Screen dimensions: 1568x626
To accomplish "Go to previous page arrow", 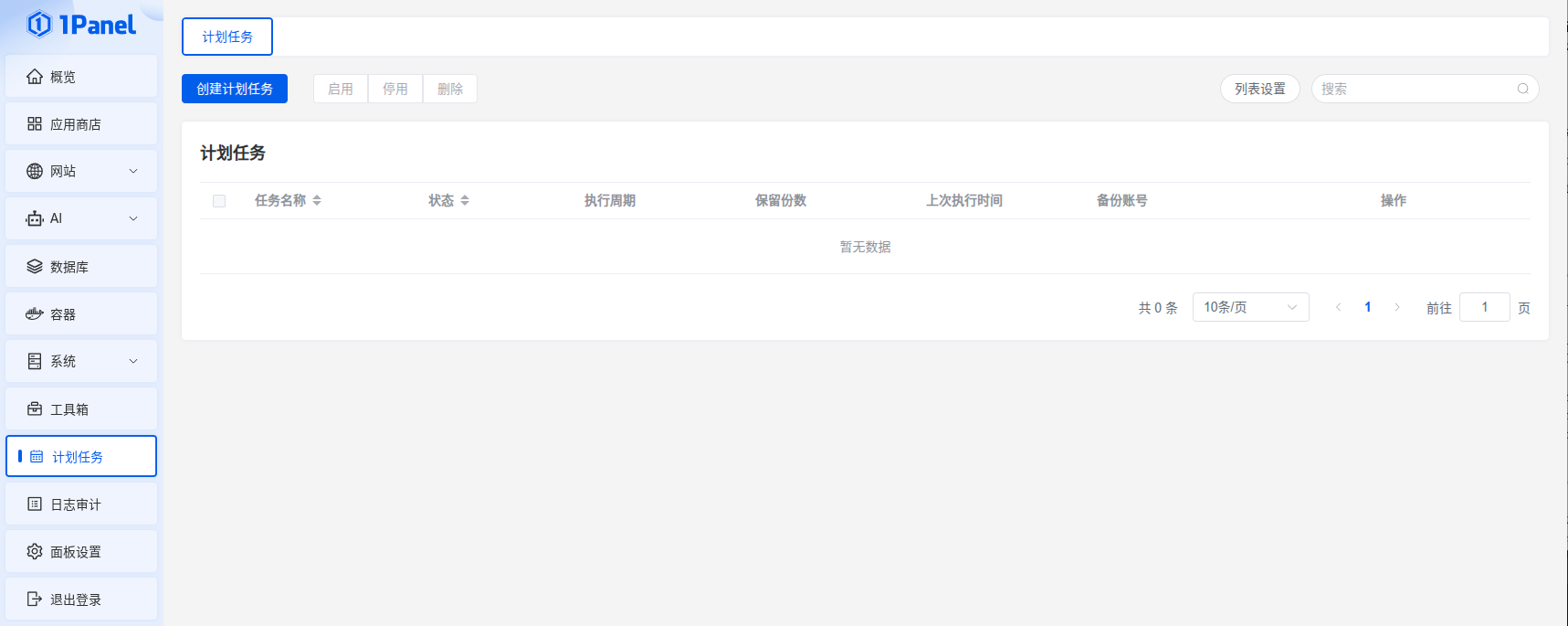I will tap(1339, 307).
